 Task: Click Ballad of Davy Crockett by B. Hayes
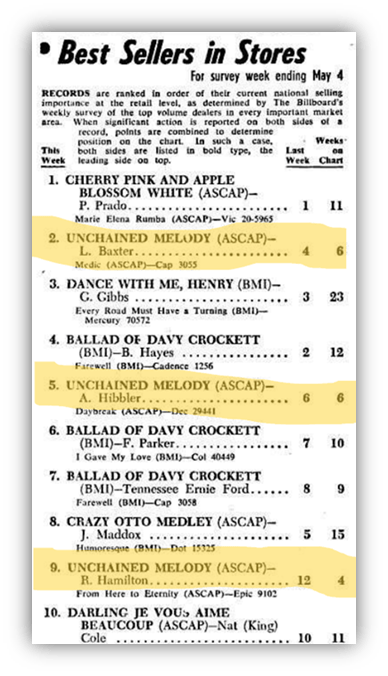[196, 353]
